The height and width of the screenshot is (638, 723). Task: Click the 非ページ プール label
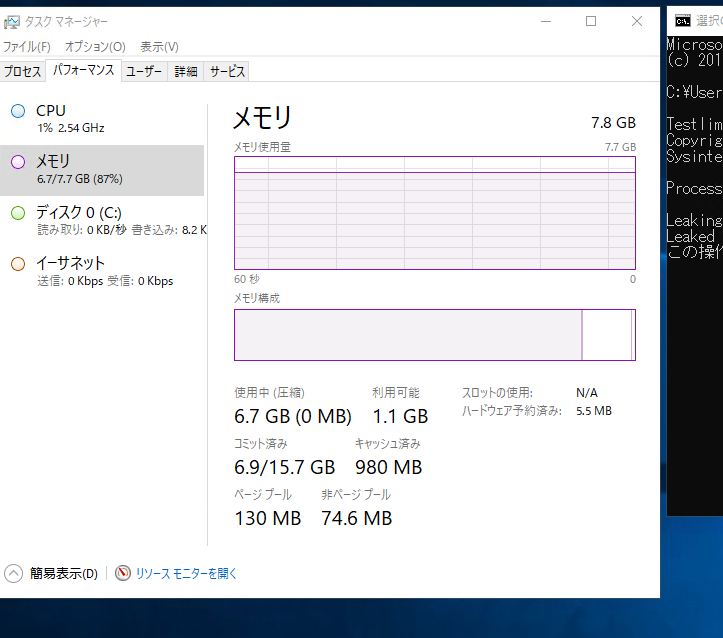point(356,495)
